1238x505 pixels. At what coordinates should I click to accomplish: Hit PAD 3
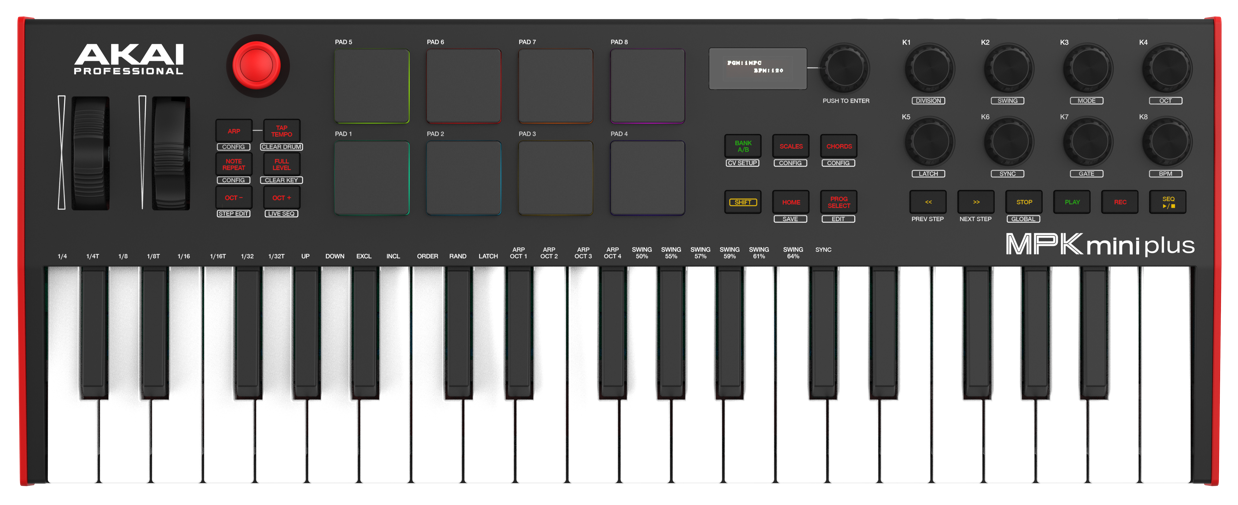[x=556, y=178]
